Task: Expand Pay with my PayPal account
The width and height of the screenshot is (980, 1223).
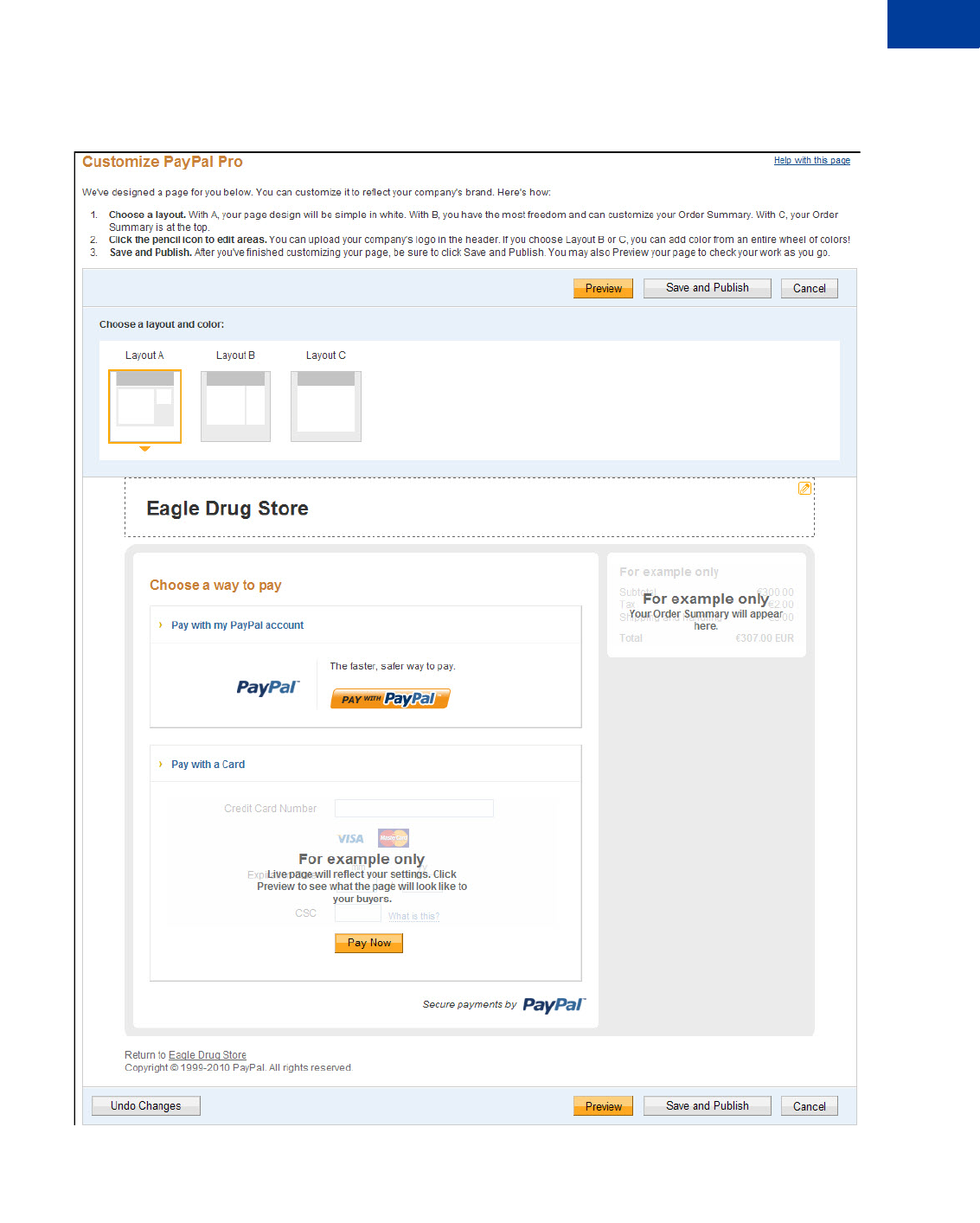Action: pyautogui.click(x=237, y=625)
